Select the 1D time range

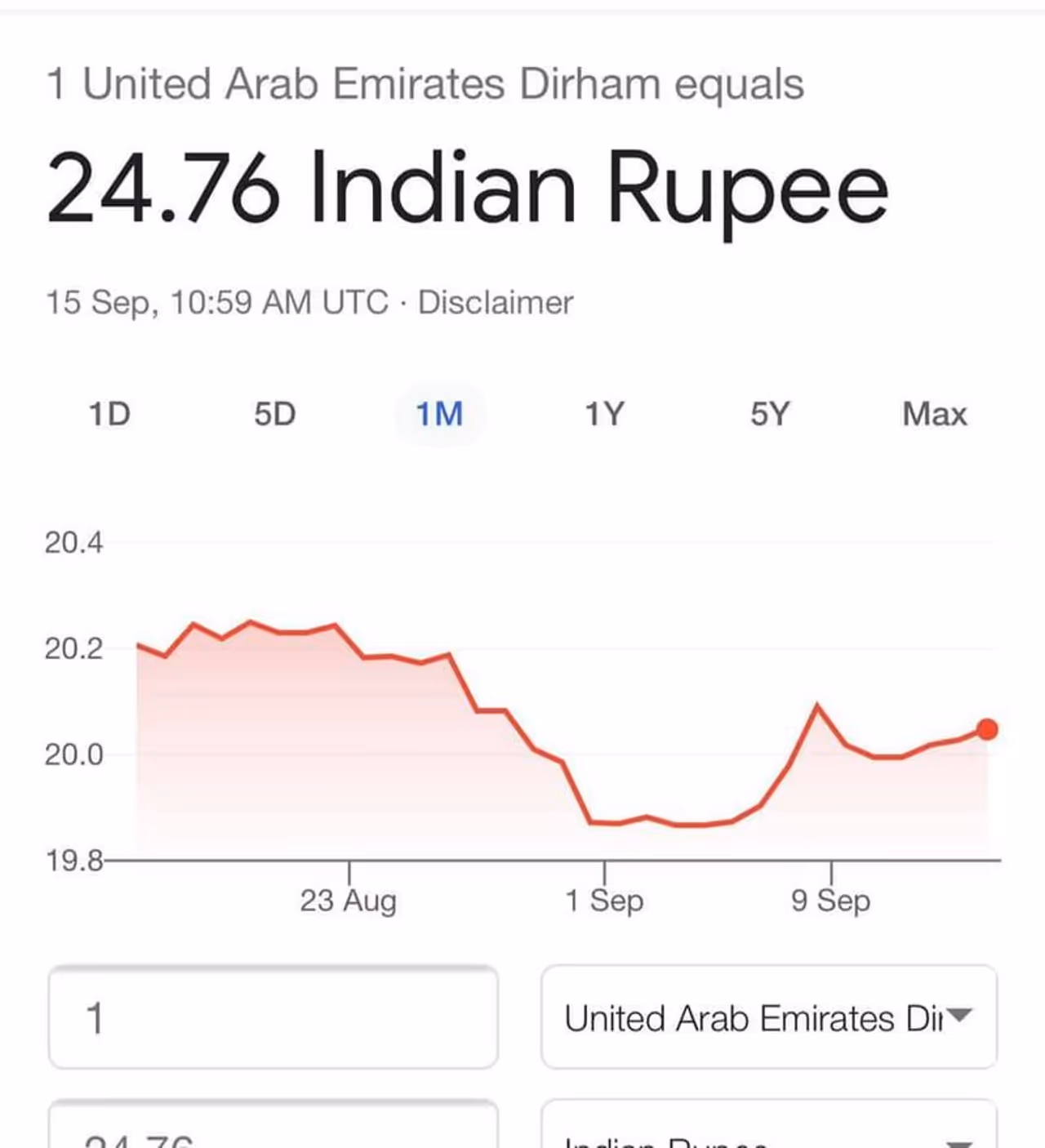[109, 414]
